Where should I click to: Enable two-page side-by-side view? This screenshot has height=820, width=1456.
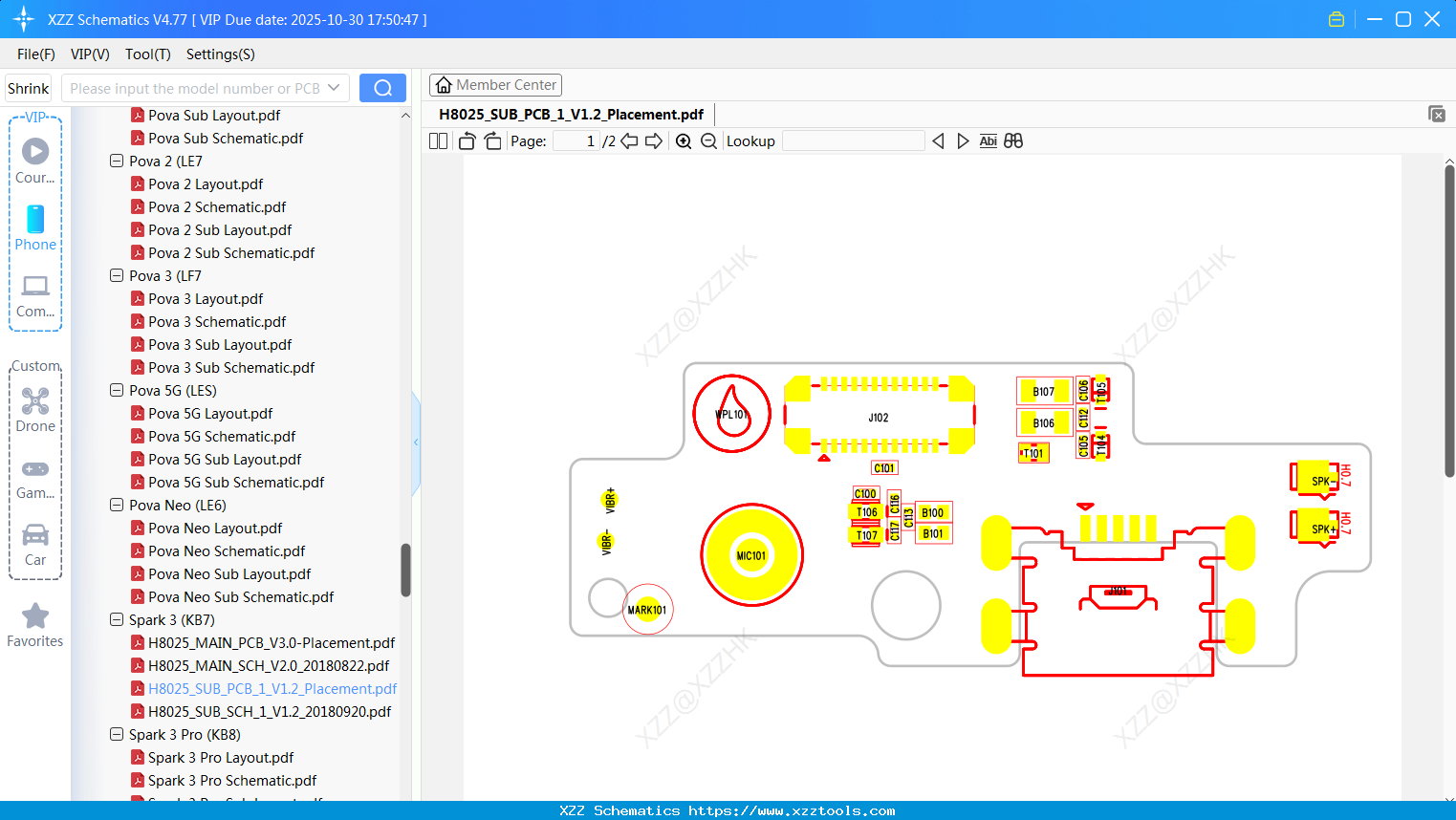(437, 140)
